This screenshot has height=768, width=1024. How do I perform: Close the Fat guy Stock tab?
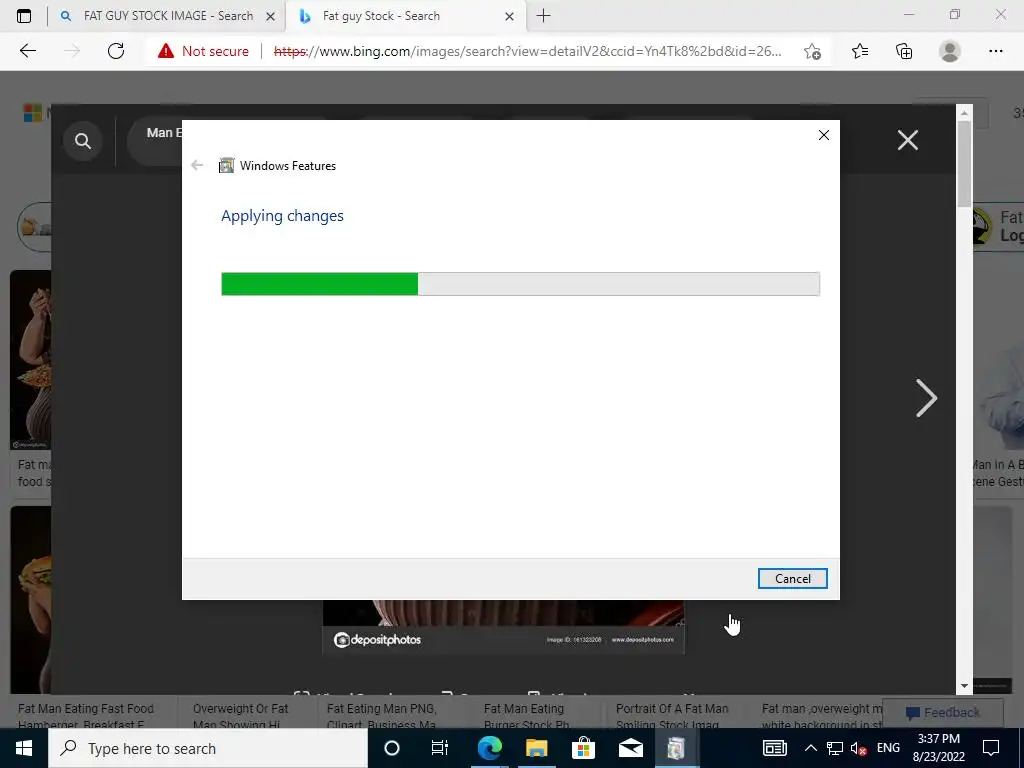pos(509,16)
